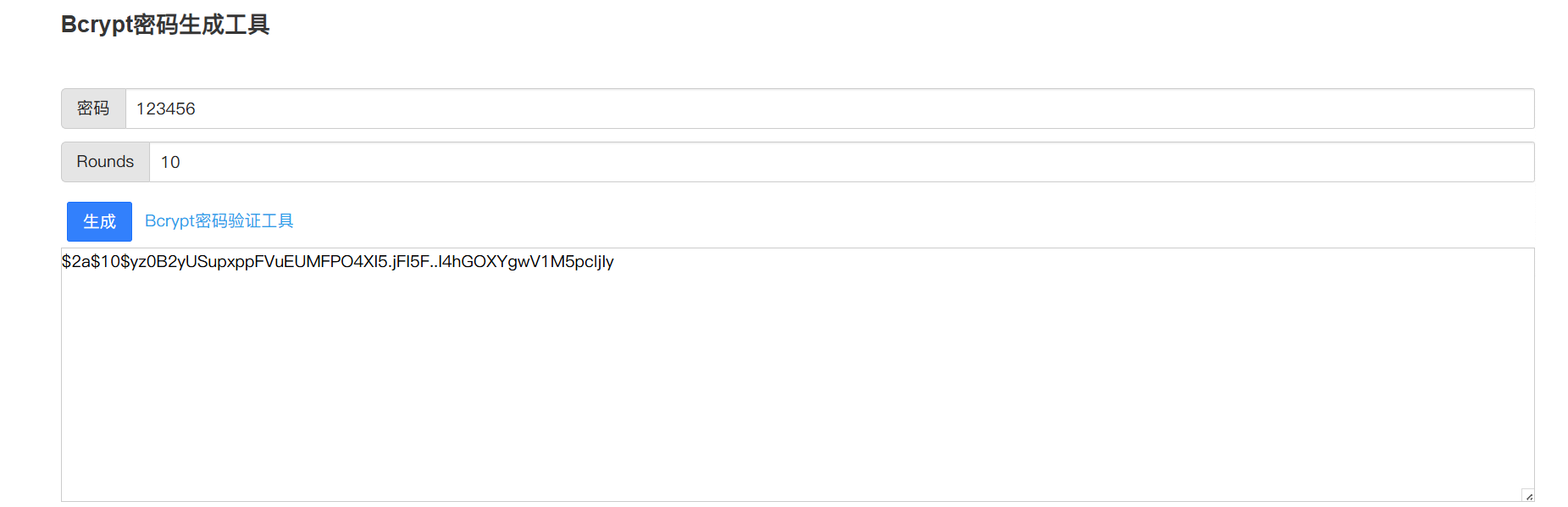Open the Bcrypt密码验证工具 link
Screen dimensions: 1568x507
pos(219,221)
